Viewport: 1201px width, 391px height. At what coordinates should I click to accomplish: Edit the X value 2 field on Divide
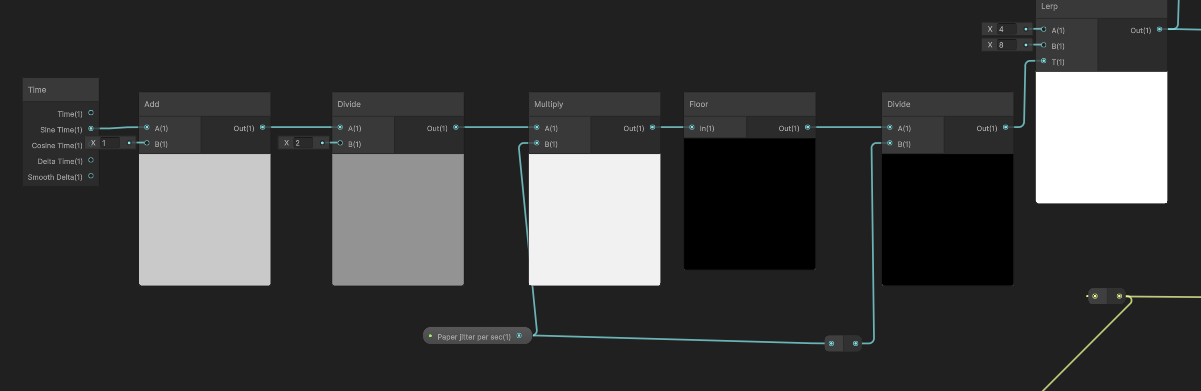click(304, 143)
